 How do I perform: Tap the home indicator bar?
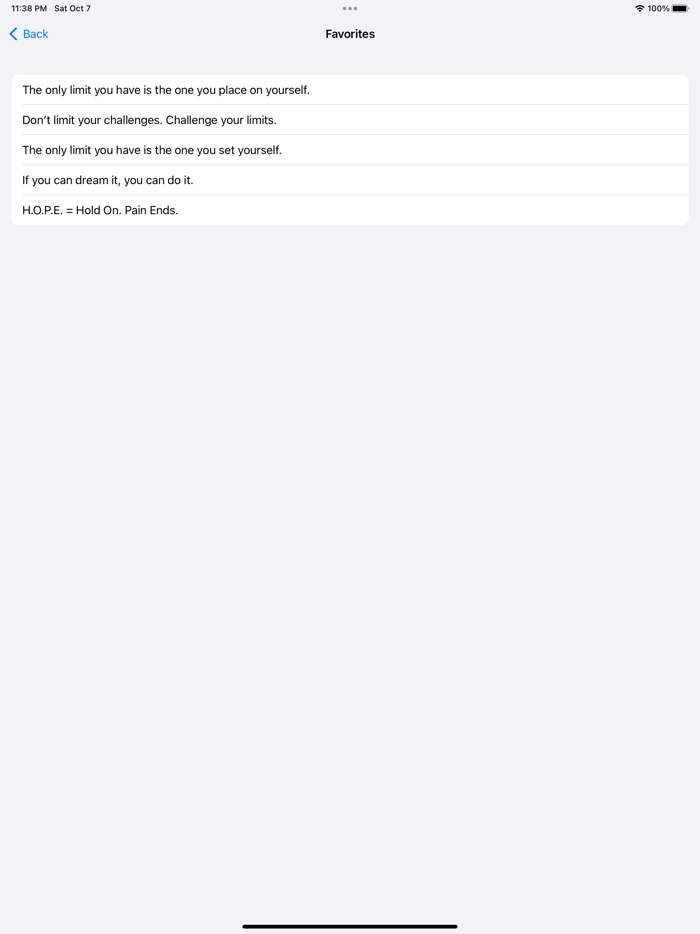[x=350, y=926]
